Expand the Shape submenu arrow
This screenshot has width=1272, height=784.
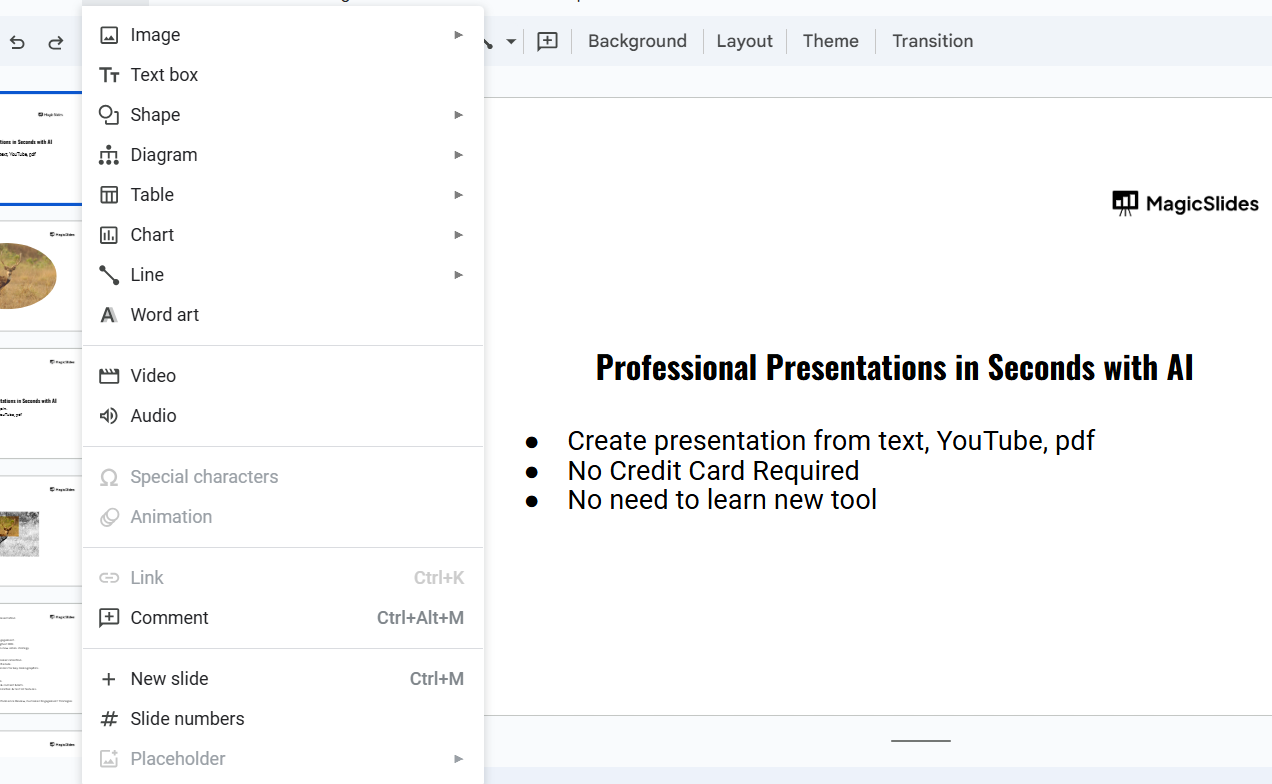click(458, 115)
